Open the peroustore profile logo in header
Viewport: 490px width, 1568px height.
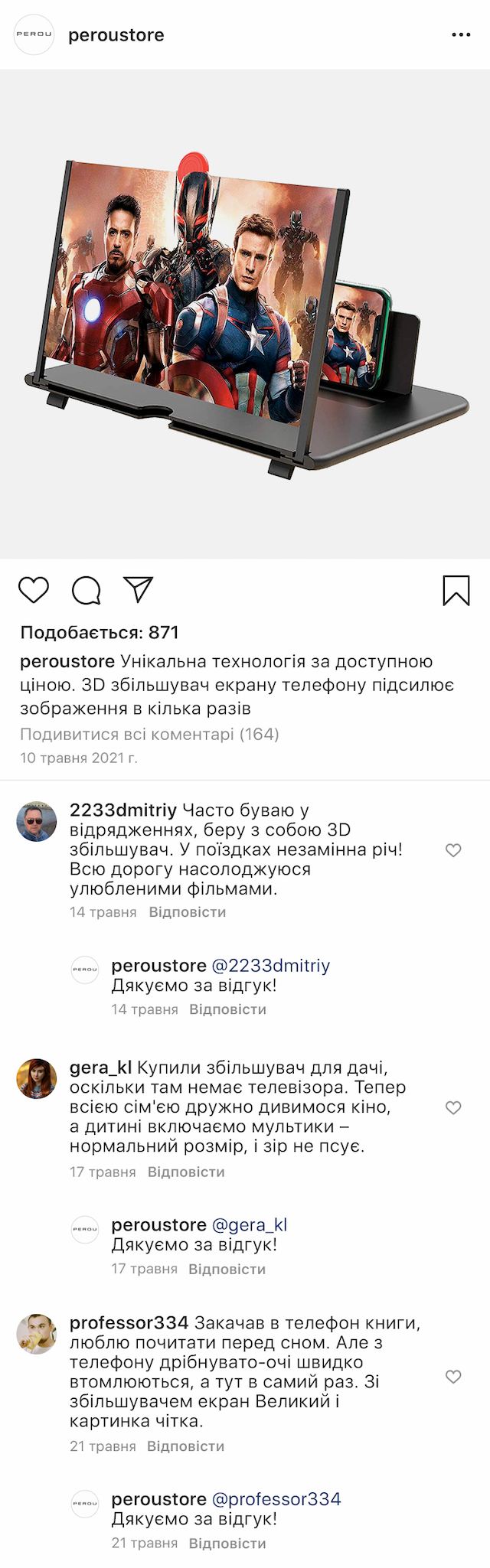pyautogui.click(x=34, y=34)
